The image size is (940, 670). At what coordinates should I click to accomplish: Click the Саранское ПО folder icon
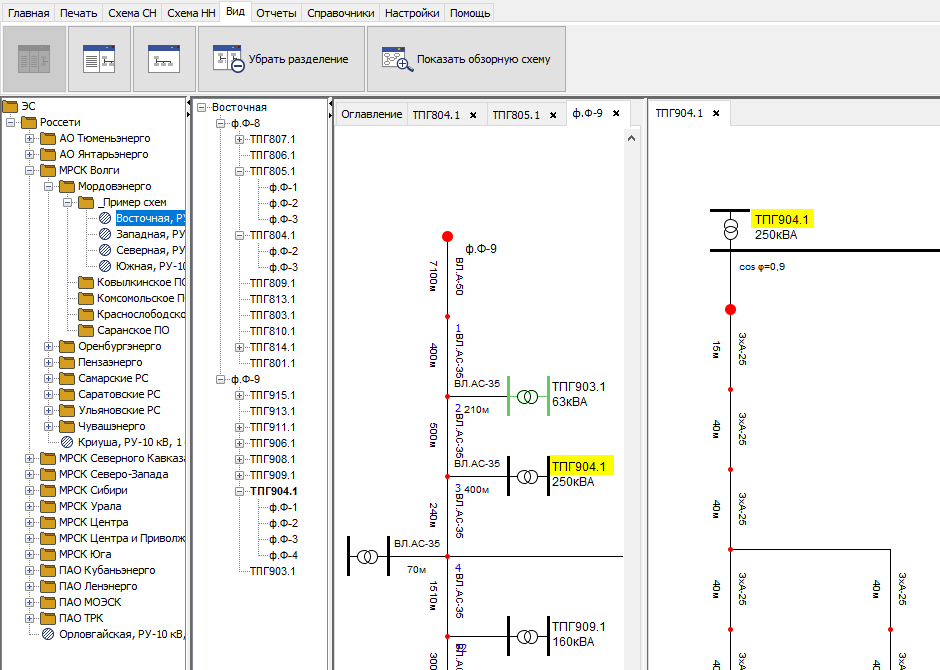[86, 330]
